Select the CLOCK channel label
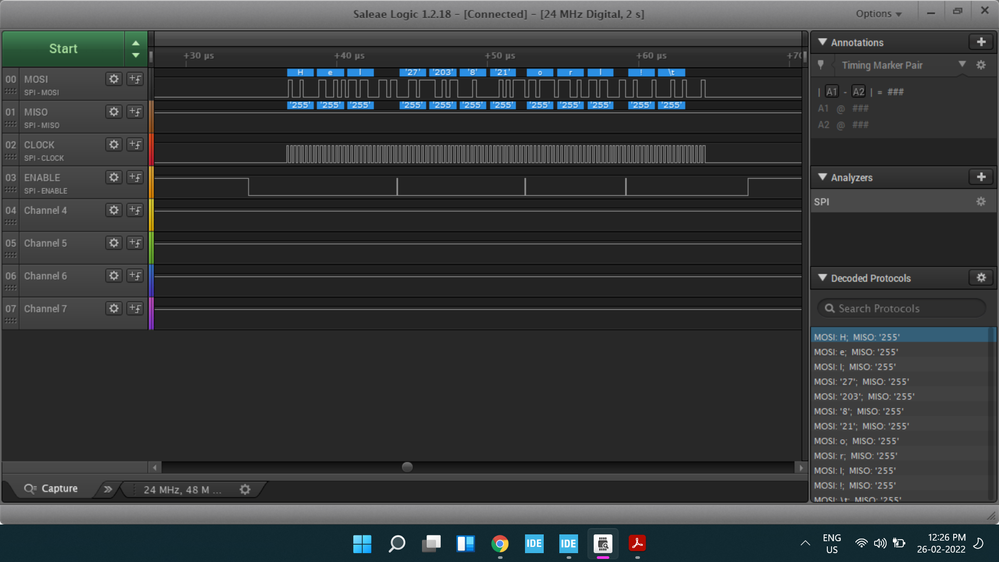 pos(39,145)
